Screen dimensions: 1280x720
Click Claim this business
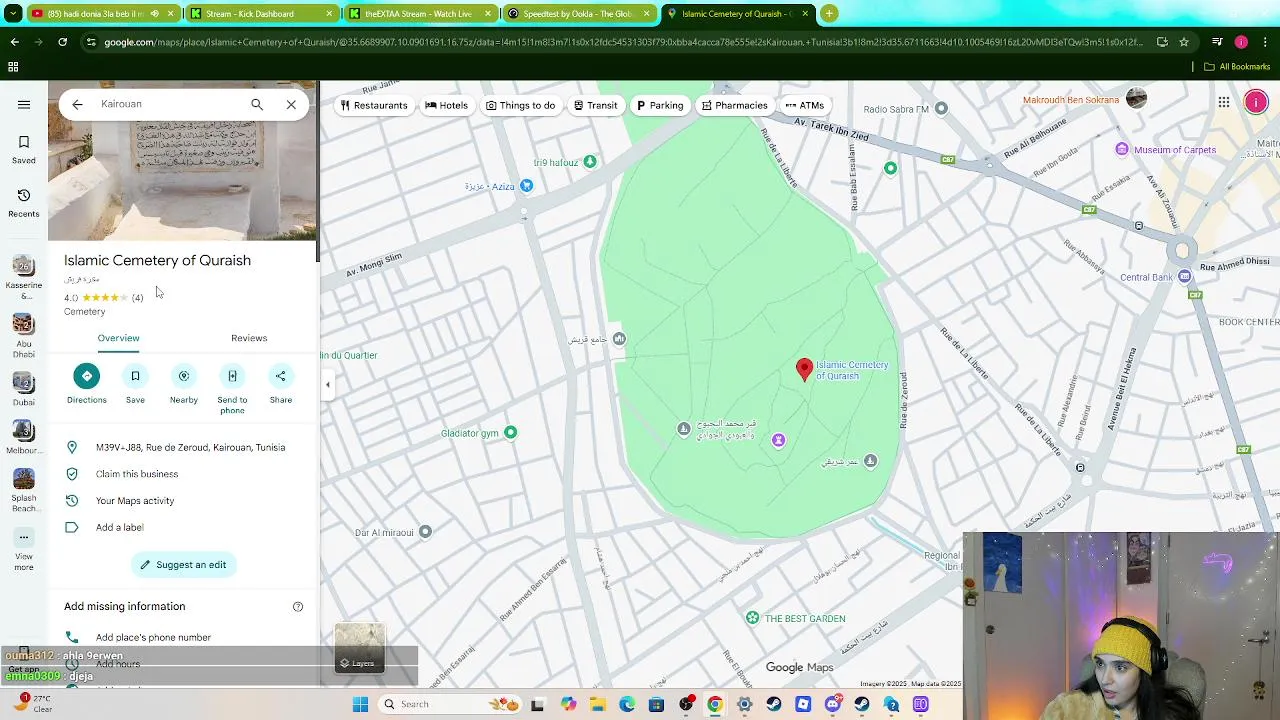tap(184, 474)
